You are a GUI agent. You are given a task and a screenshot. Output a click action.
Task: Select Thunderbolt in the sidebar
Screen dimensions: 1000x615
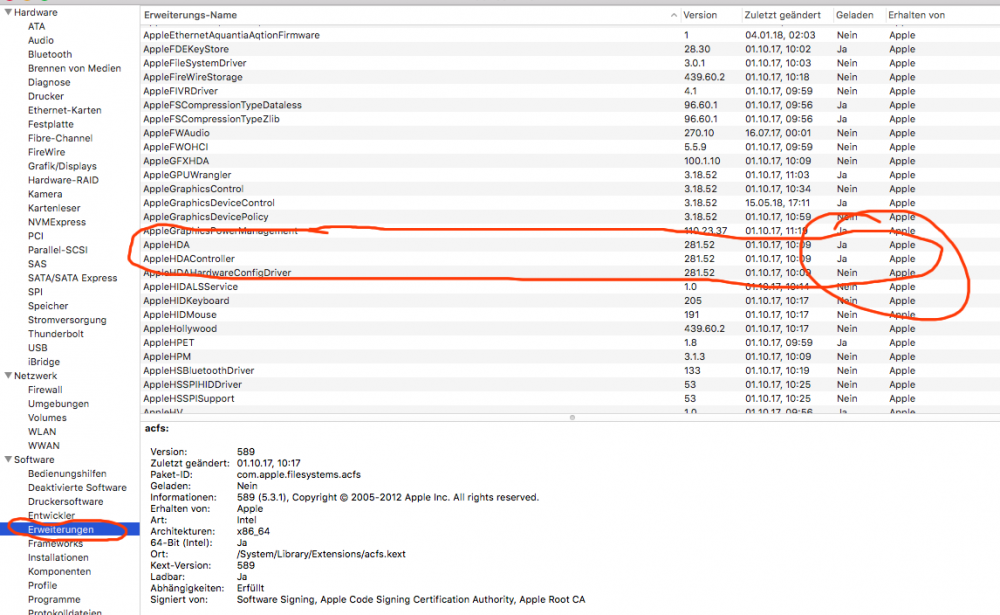(x=55, y=334)
